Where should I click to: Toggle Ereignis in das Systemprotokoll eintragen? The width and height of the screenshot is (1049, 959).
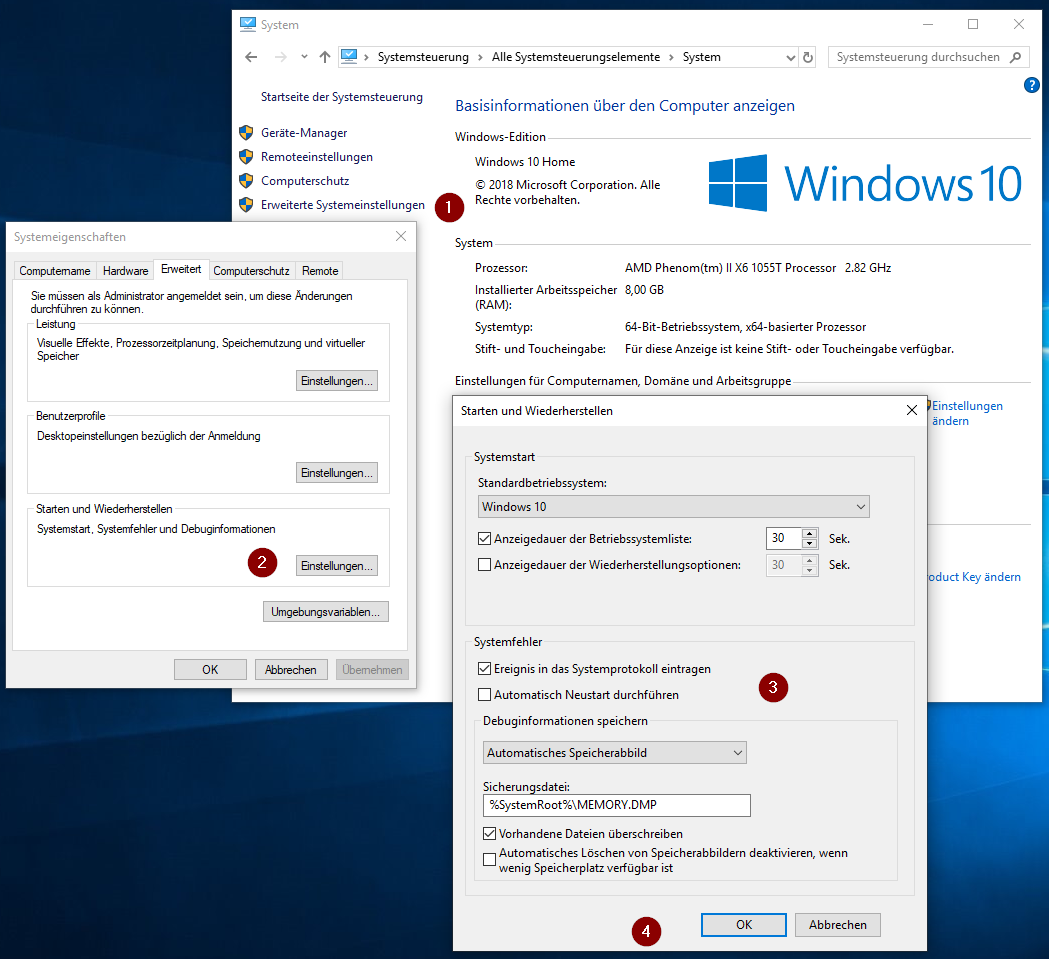[x=484, y=669]
